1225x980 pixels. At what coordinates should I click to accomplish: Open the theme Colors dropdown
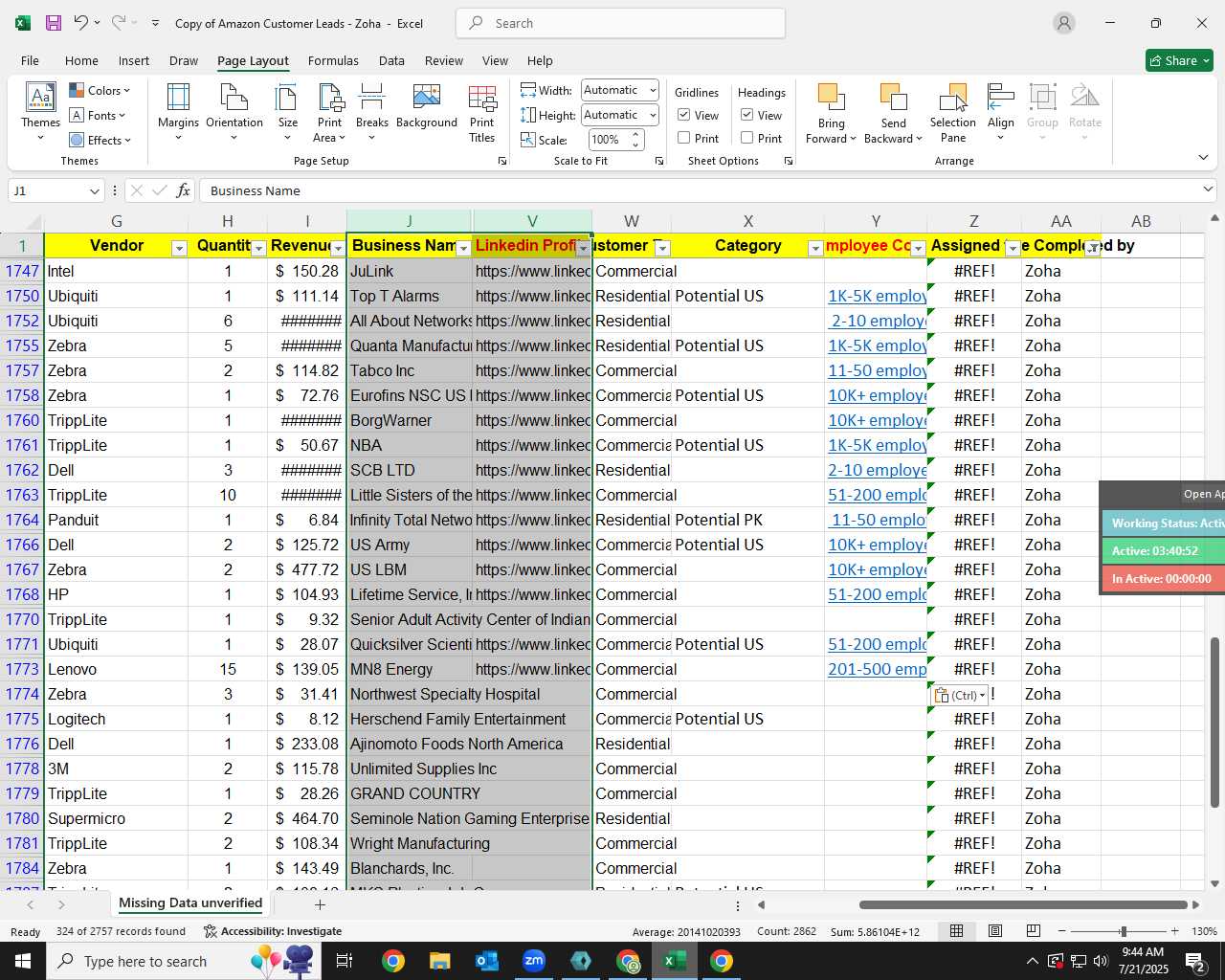(x=100, y=90)
